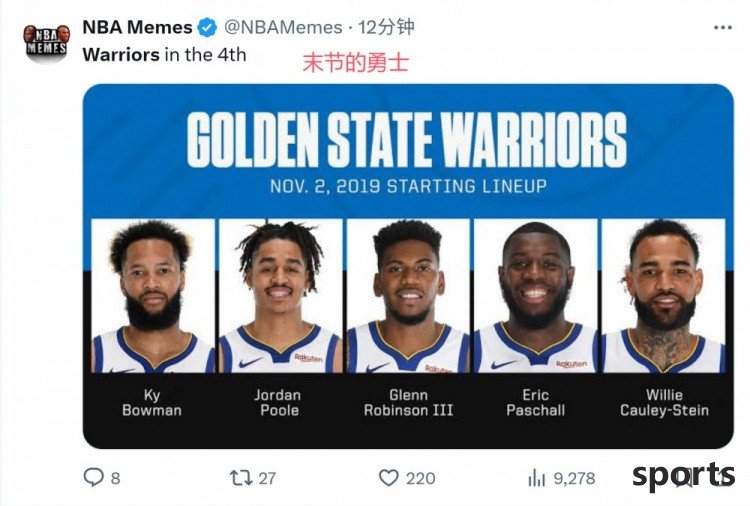Click the NBA Memes display name
Screen dimensions: 750x506
137,27
